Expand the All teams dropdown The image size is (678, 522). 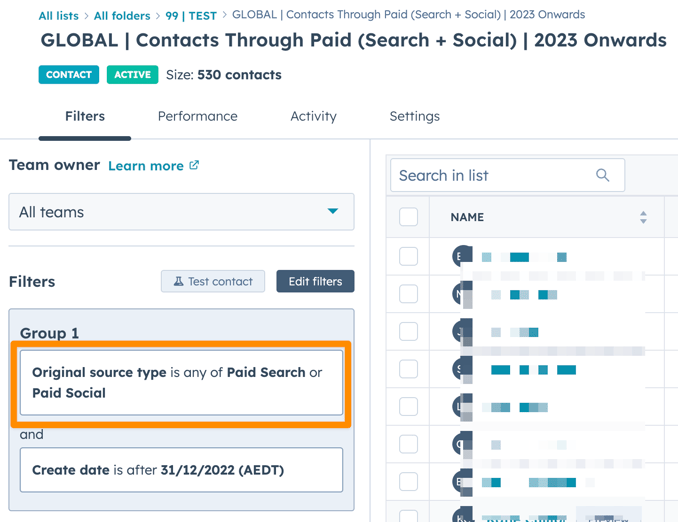[181, 212]
